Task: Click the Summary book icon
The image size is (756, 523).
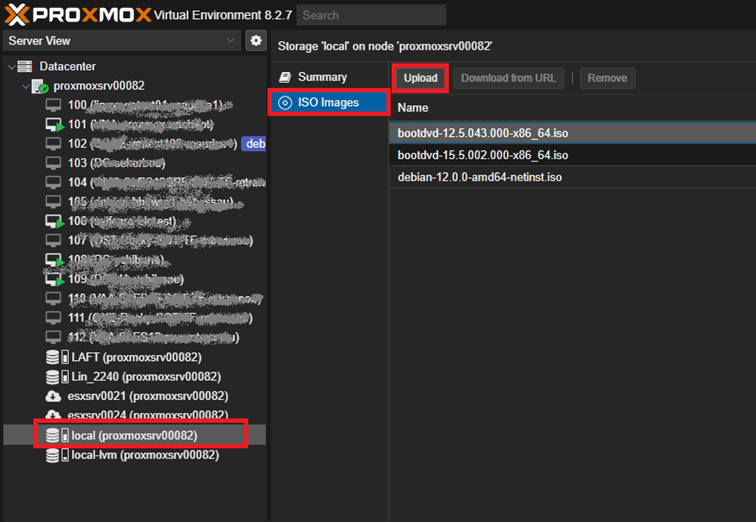Action: tap(285, 77)
